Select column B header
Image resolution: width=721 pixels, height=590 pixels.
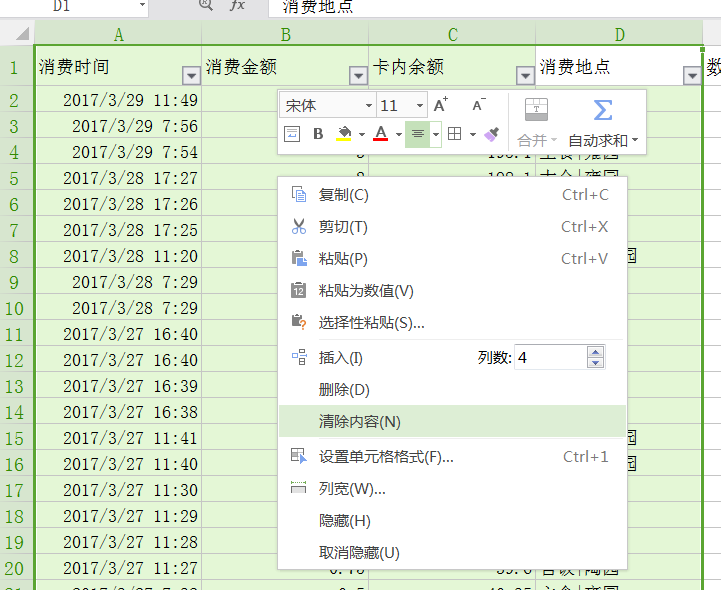[x=285, y=34]
